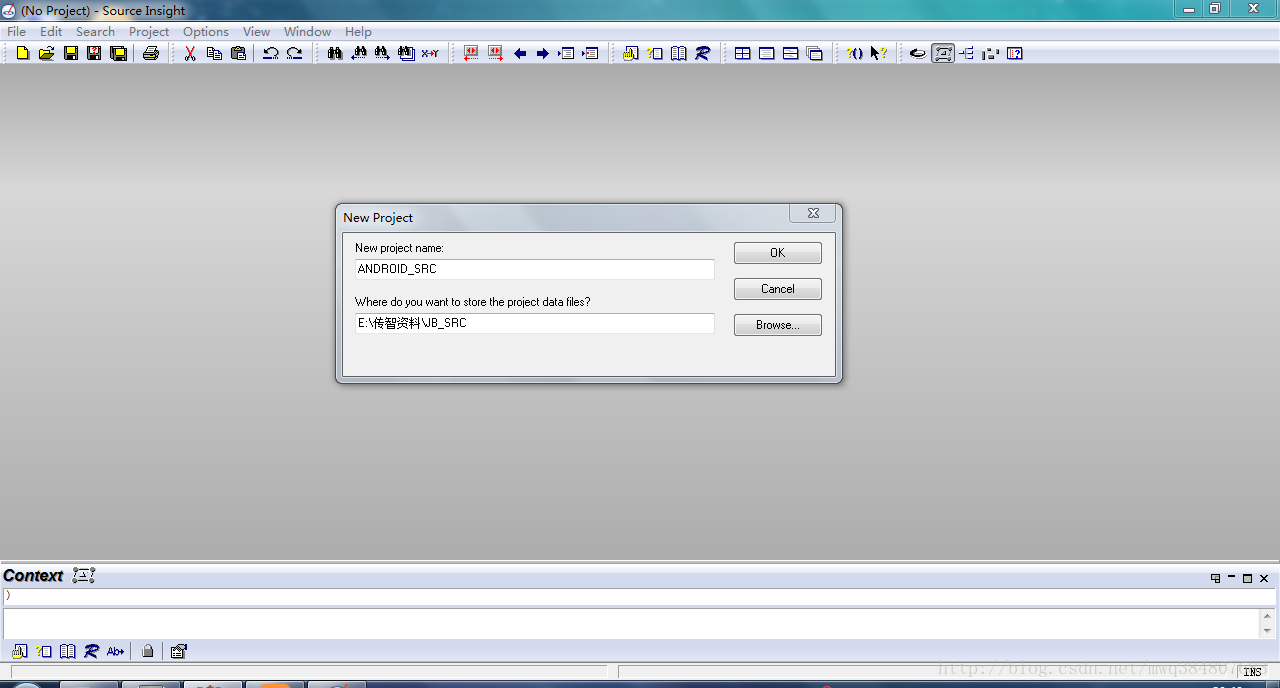This screenshot has height=688, width=1280.
Task: Click the Go Forward blue right arrow
Action: click(543, 53)
